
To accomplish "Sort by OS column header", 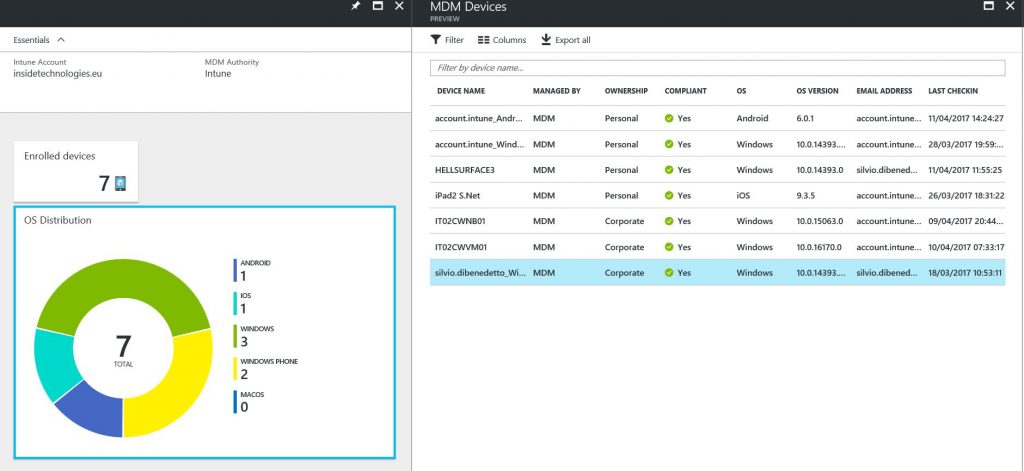I will (741, 91).
